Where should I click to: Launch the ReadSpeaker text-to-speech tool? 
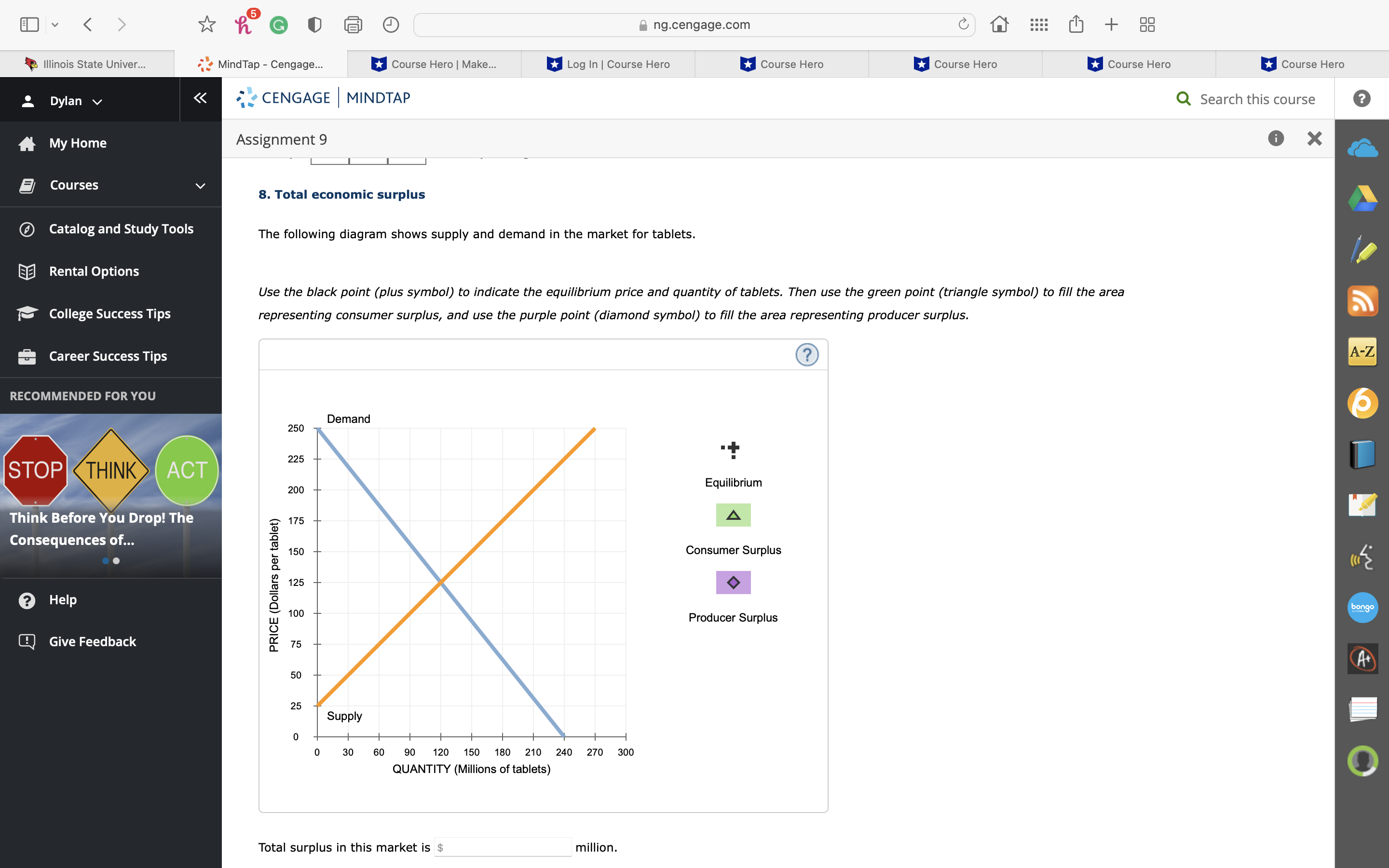tap(1363, 557)
